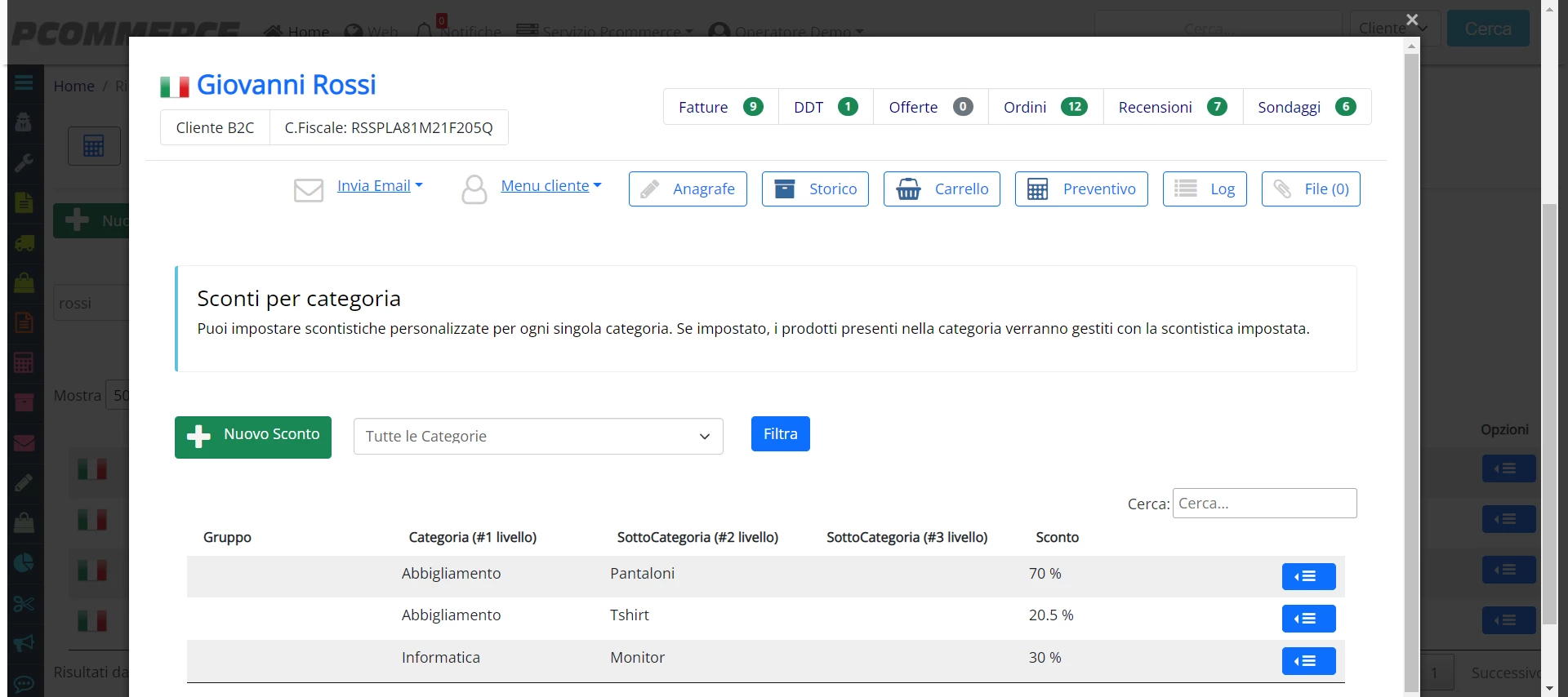Open the document sidebar icon
Screen dimensions: 1568x697
coord(24,202)
